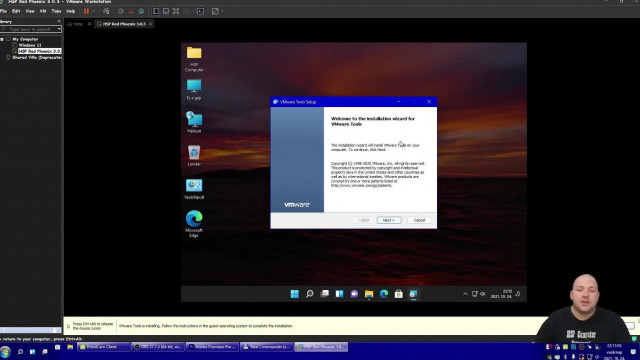Viewport: 640px width, 360px height.
Task: Click the guest taskbar clock and date
Action: [x=501, y=294]
